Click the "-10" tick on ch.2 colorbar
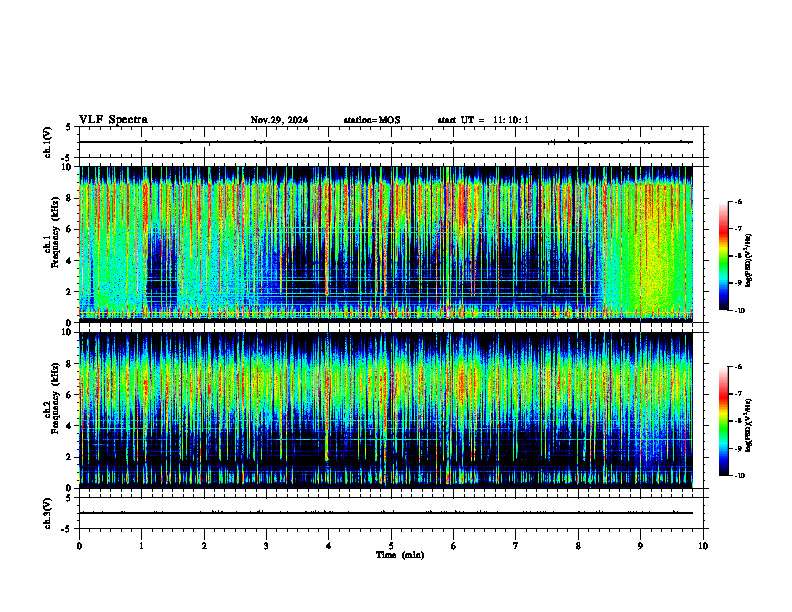792x612 pixels. [739, 476]
